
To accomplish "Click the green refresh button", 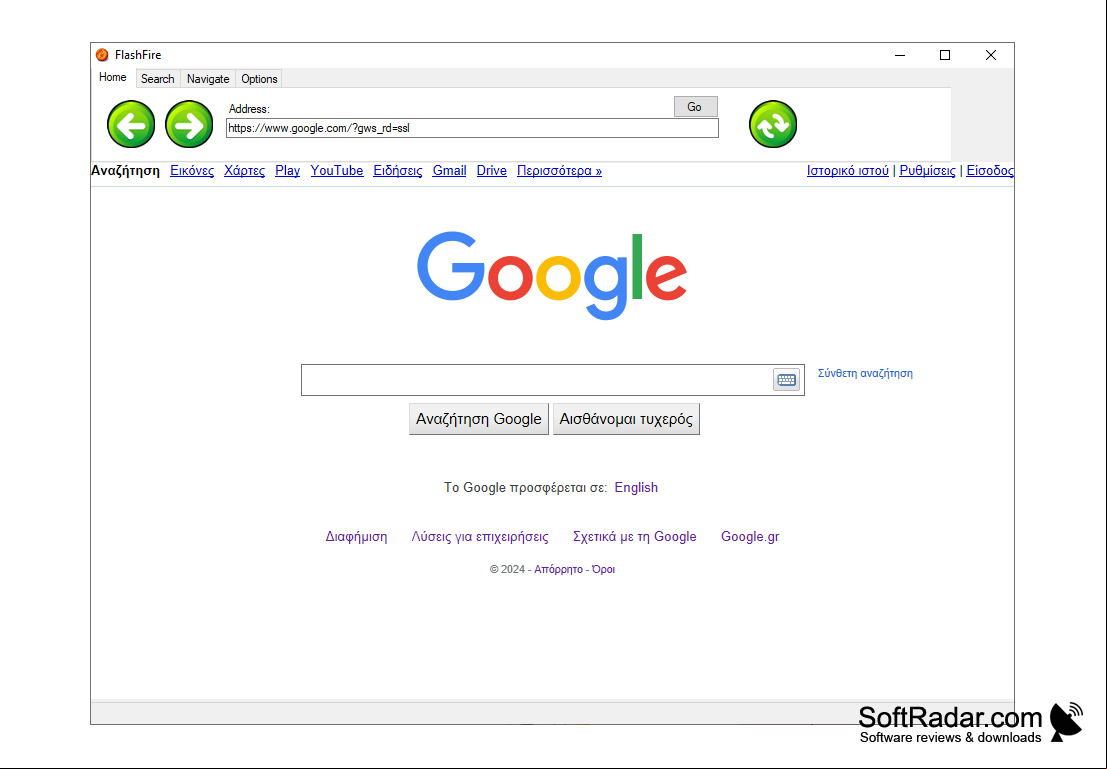I will coord(773,124).
